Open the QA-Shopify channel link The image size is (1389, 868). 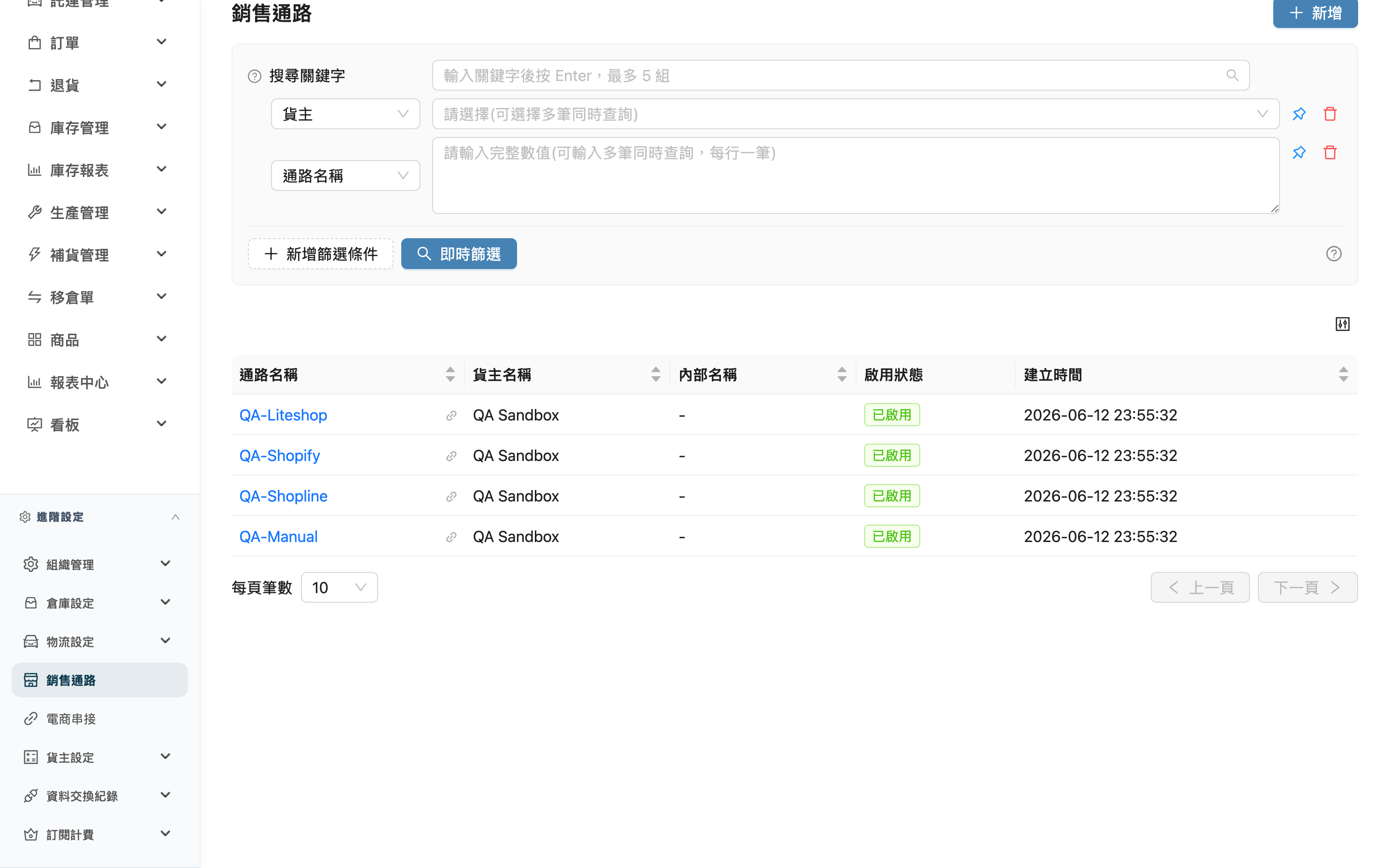pyautogui.click(x=280, y=456)
